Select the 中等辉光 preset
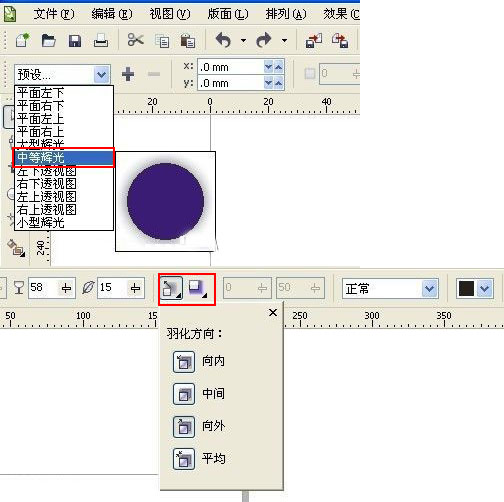504x502 pixels. [x=64, y=157]
